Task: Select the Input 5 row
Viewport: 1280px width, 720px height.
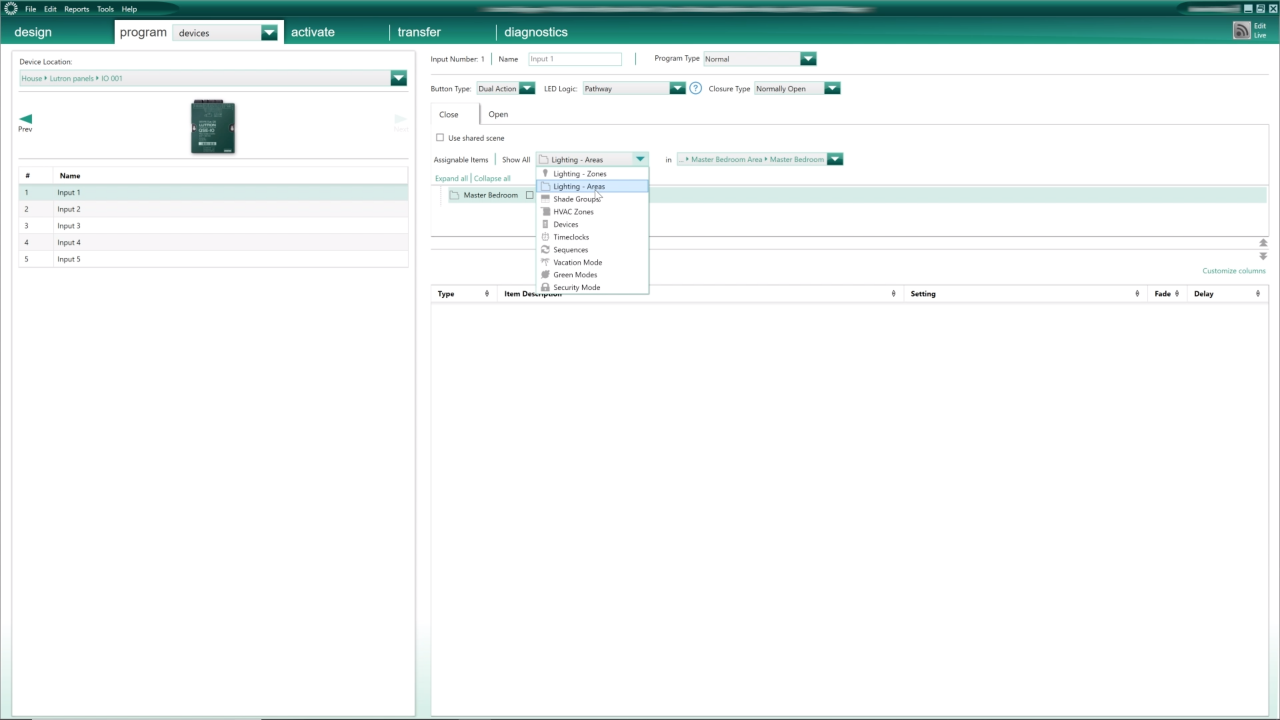Action: (213, 259)
